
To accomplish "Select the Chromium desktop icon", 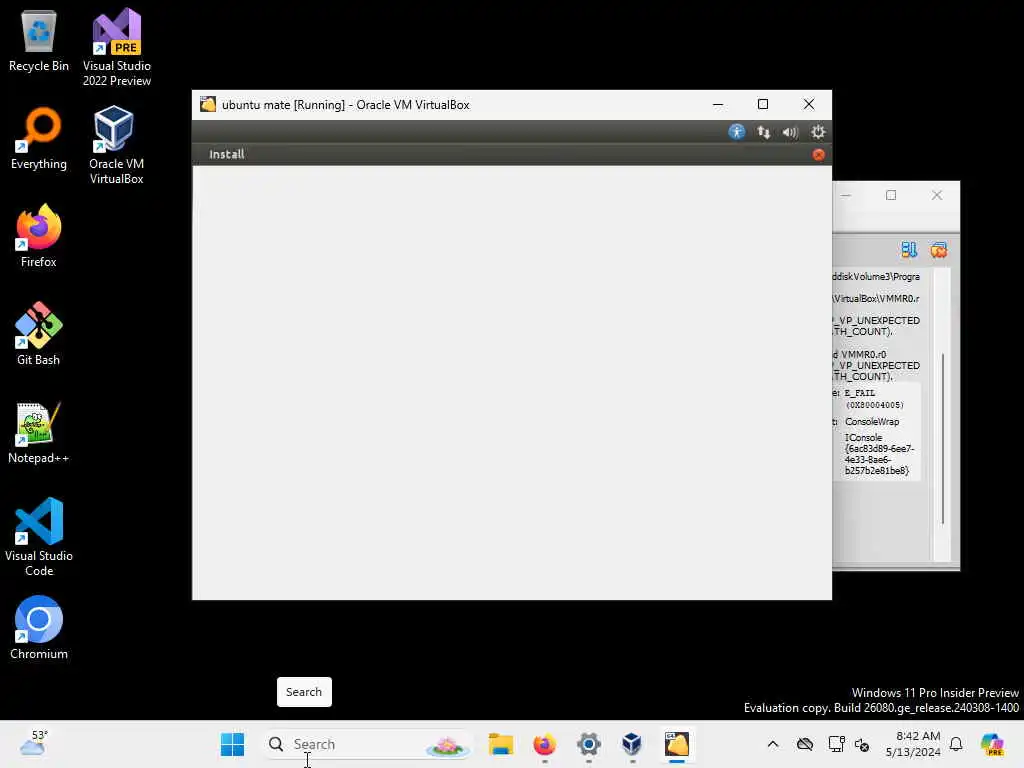I will pos(39,628).
